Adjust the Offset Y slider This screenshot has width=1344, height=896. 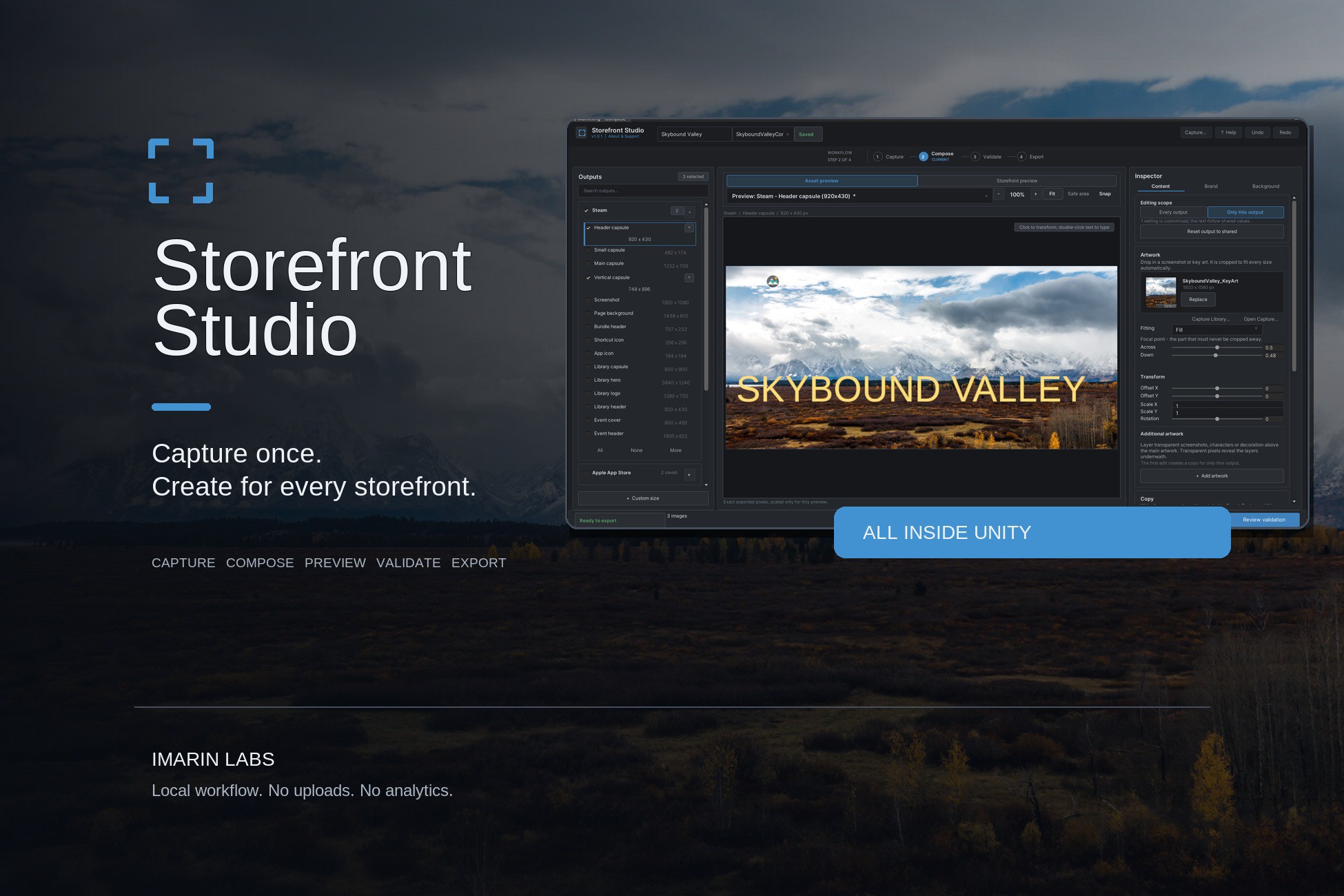1217,396
